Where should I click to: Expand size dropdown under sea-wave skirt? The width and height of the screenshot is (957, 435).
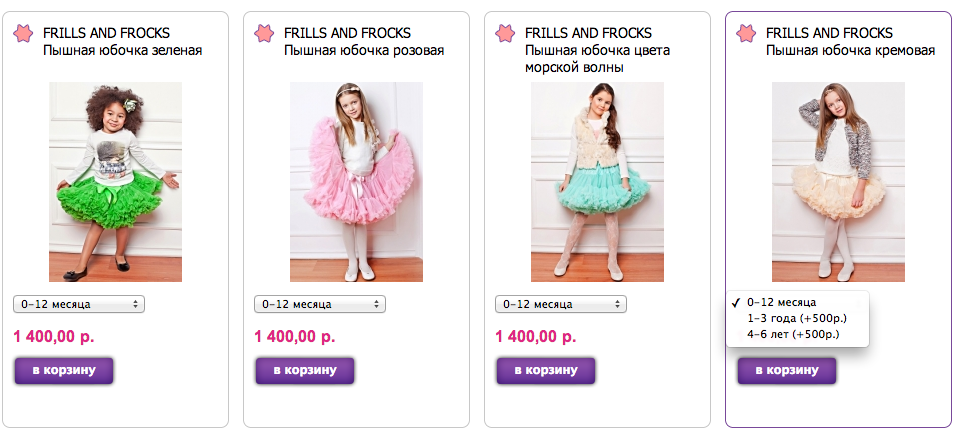coord(561,304)
